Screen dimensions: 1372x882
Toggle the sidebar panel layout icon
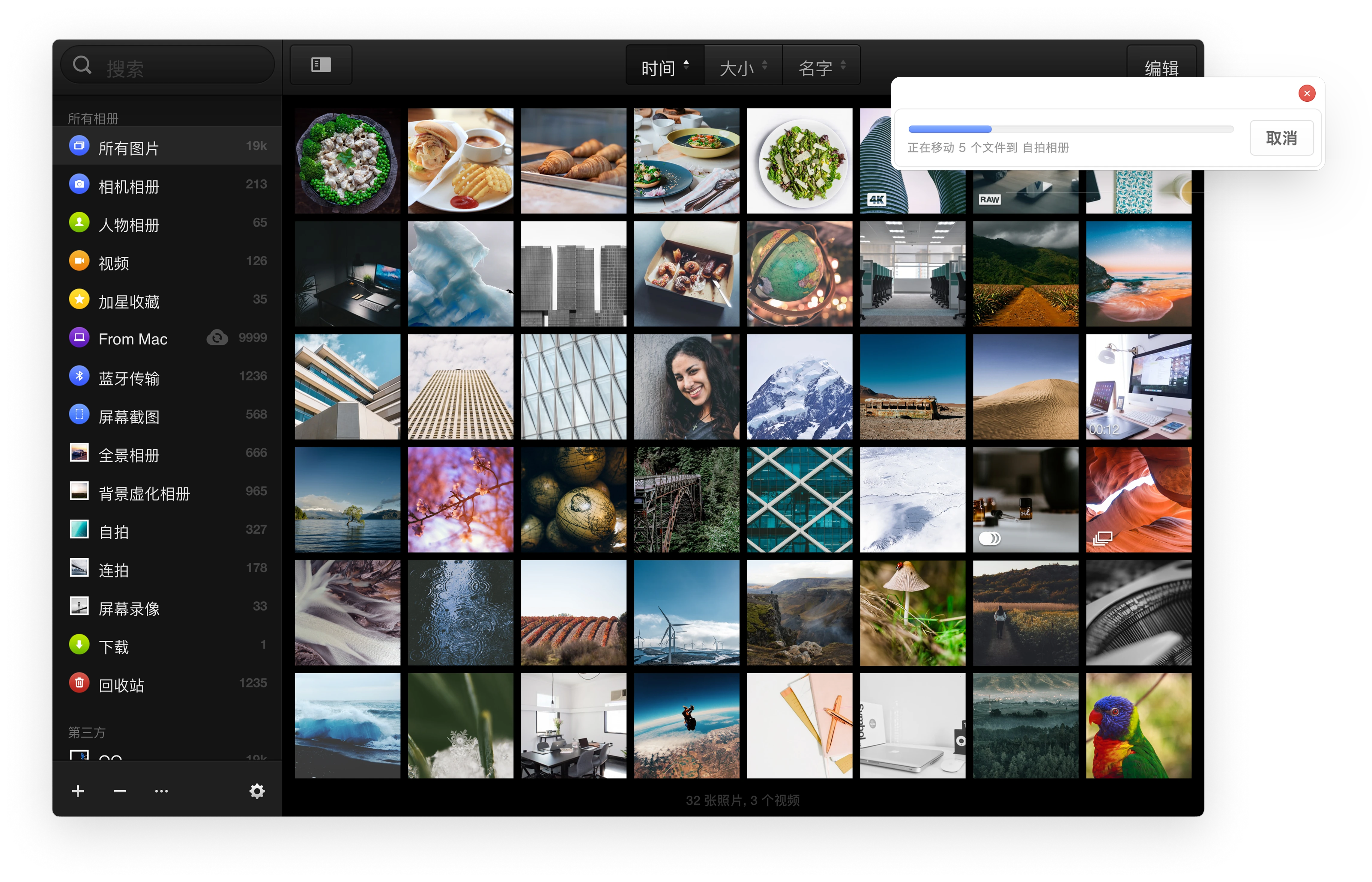[x=321, y=65]
